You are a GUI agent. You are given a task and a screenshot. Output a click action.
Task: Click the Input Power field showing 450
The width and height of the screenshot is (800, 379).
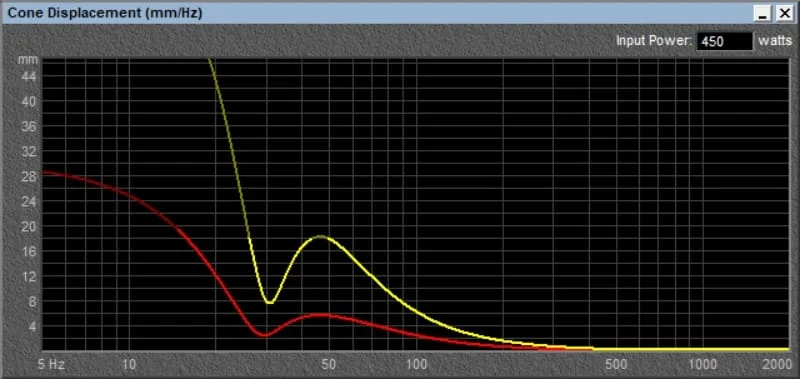pyautogui.click(x=724, y=41)
